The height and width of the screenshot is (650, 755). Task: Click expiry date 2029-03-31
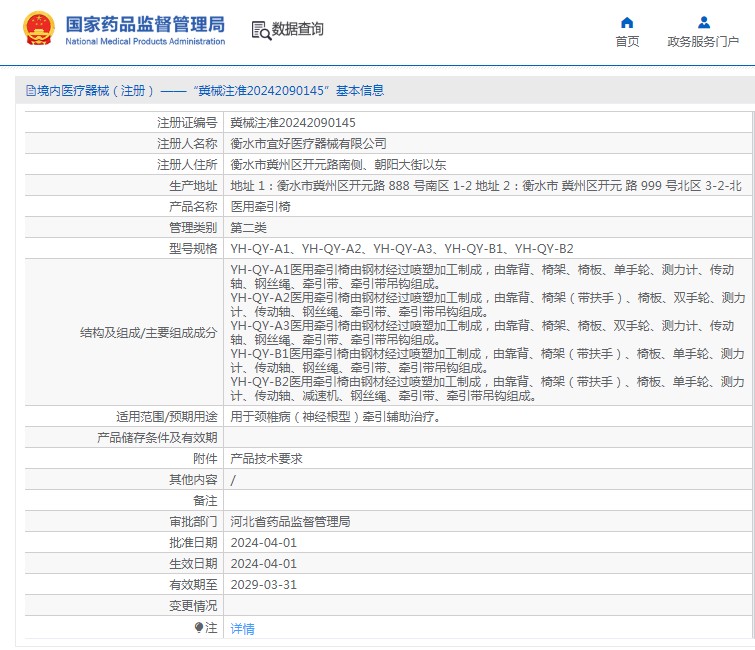(x=264, y=585)
